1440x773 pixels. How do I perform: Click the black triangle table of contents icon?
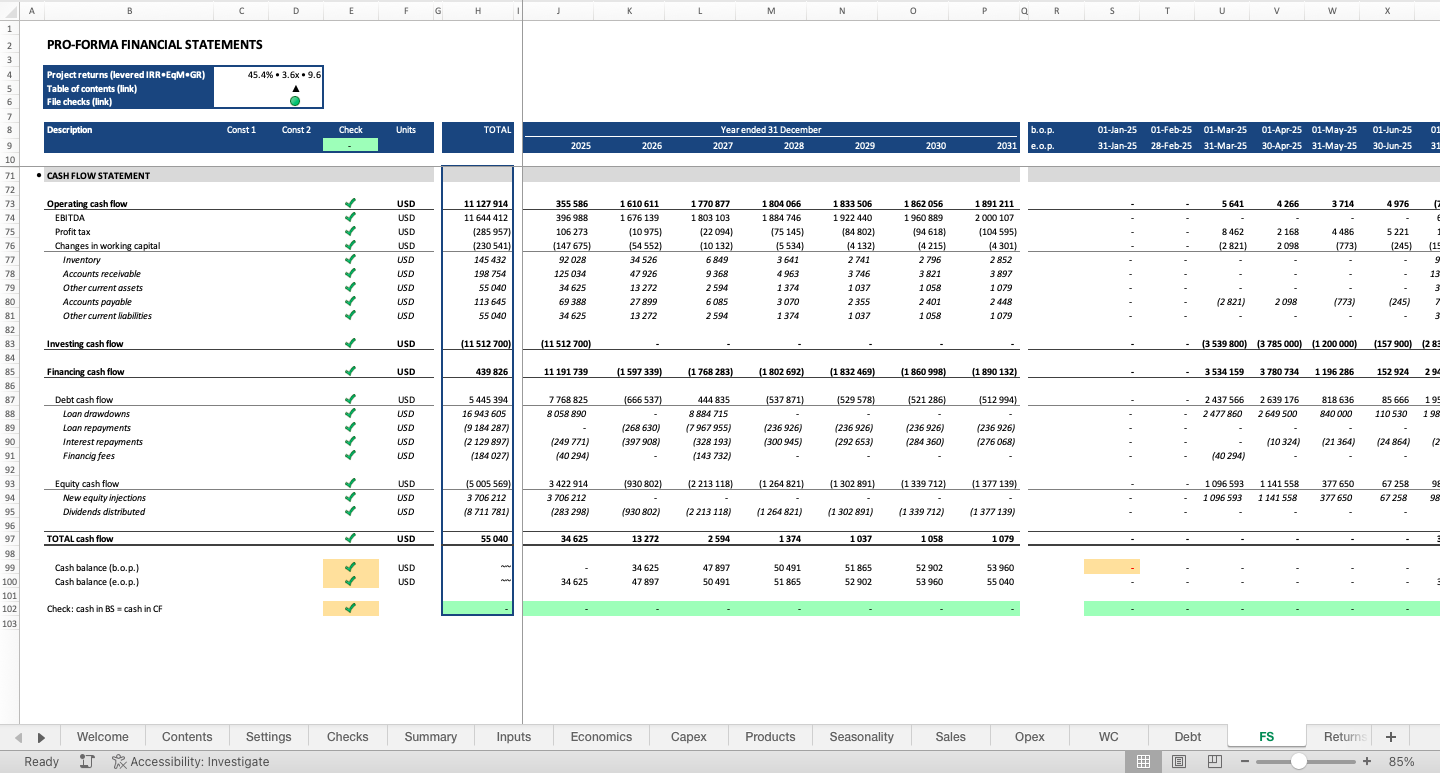pyautogui.click(x=295, y=88)
